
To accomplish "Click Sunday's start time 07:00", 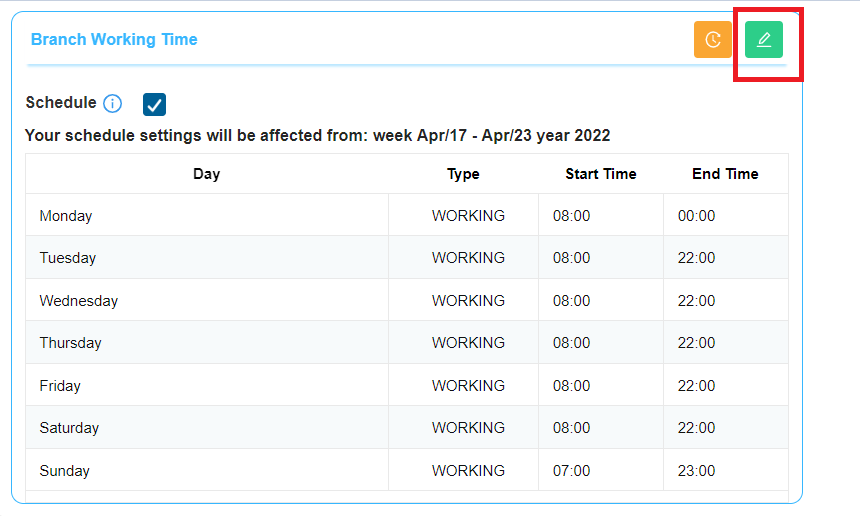I will point(571,471).
